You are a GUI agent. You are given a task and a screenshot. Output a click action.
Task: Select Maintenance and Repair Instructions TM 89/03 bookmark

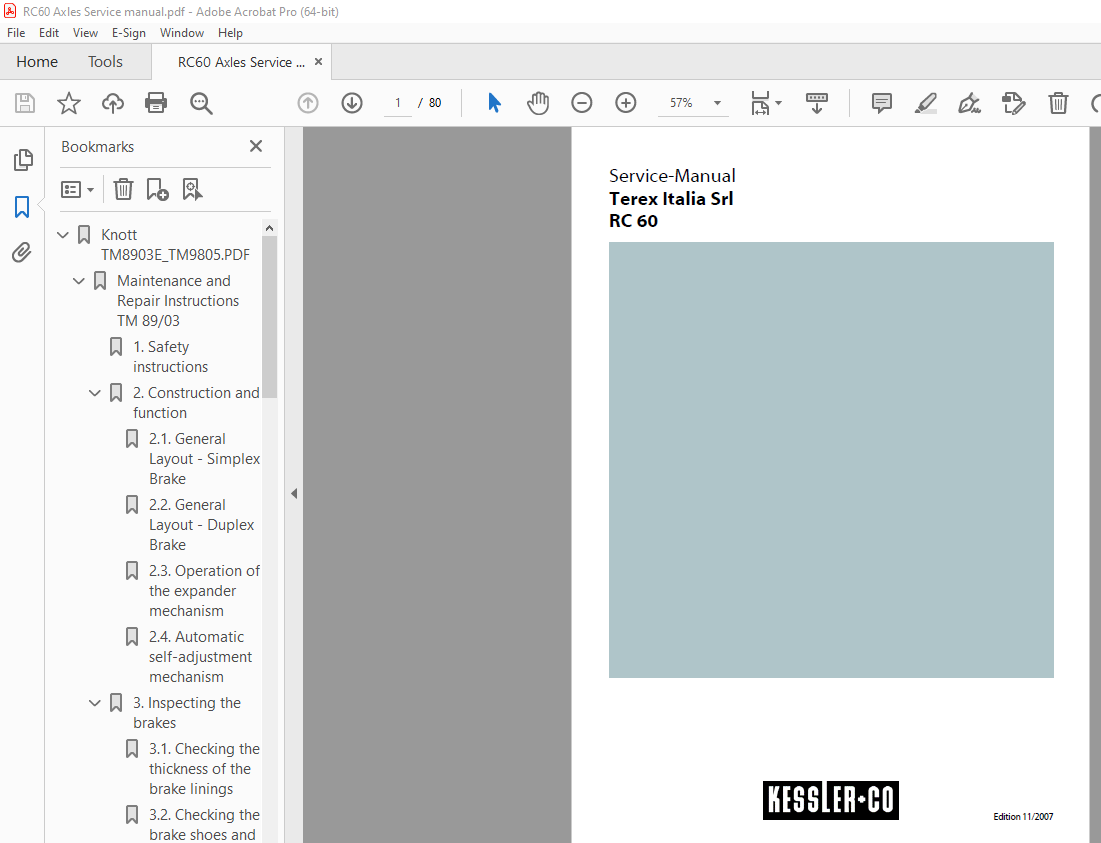[x=178, y=300]
